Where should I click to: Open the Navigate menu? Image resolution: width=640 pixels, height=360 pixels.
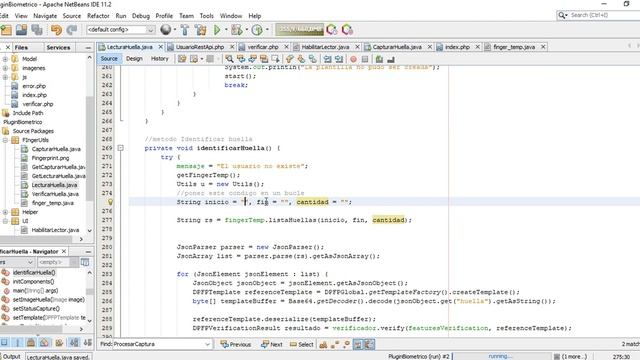coord(45,16)
